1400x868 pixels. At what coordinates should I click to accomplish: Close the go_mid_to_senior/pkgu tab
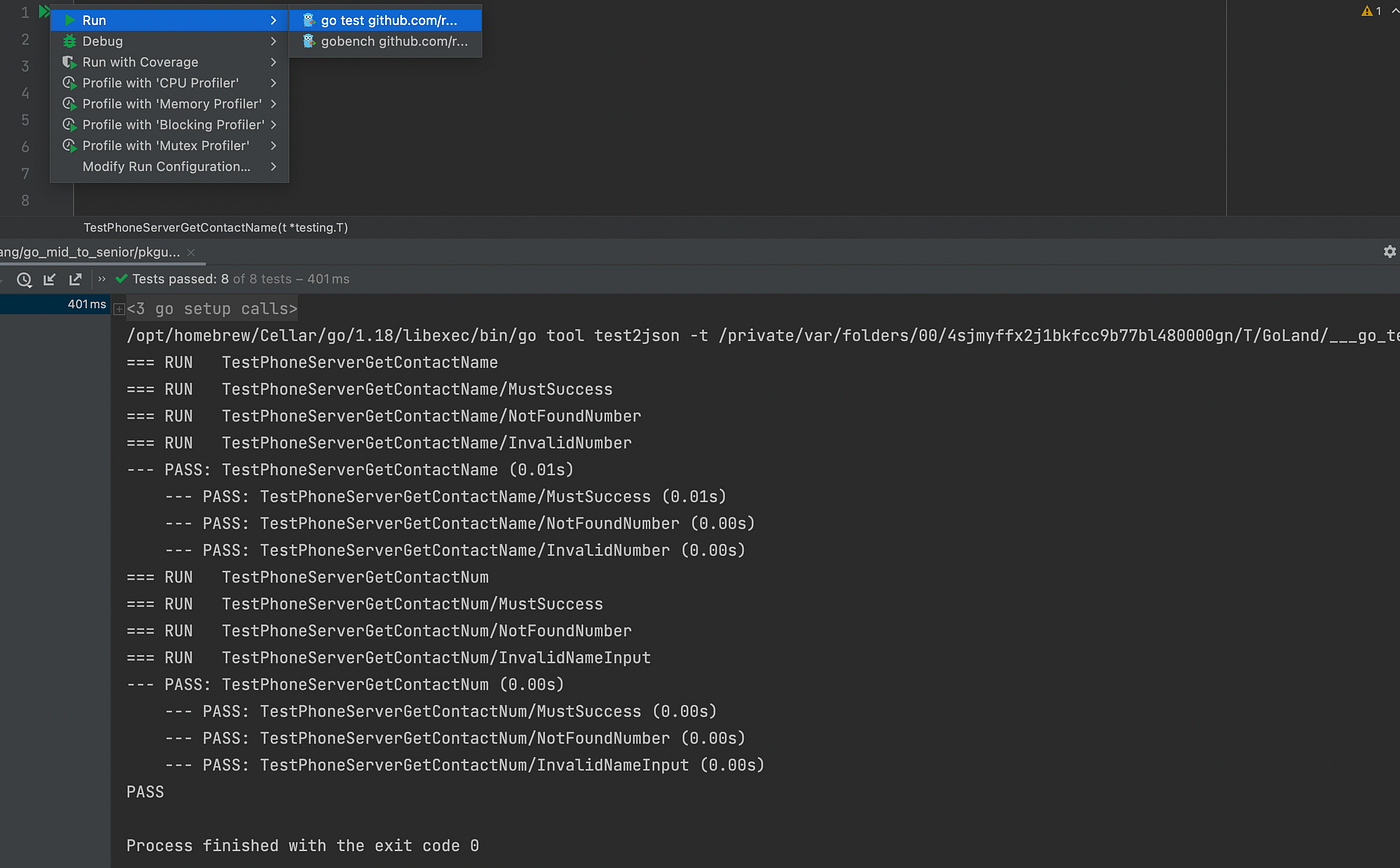point(189,252)
